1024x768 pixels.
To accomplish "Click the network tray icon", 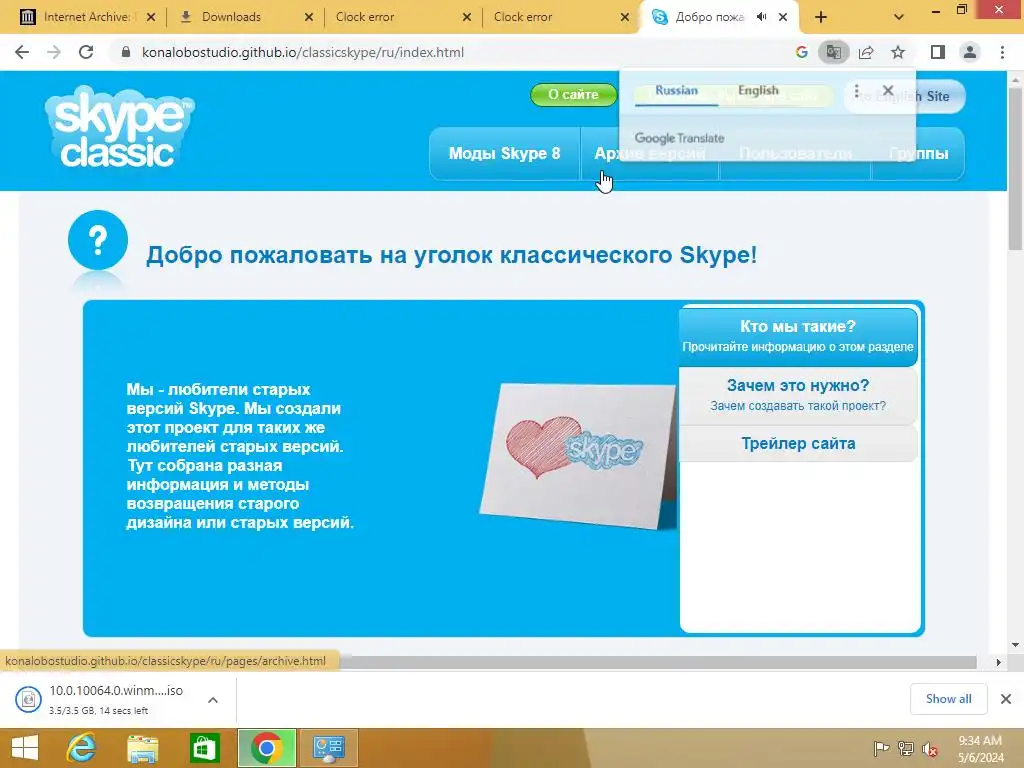I will click(x=905, y=748).
